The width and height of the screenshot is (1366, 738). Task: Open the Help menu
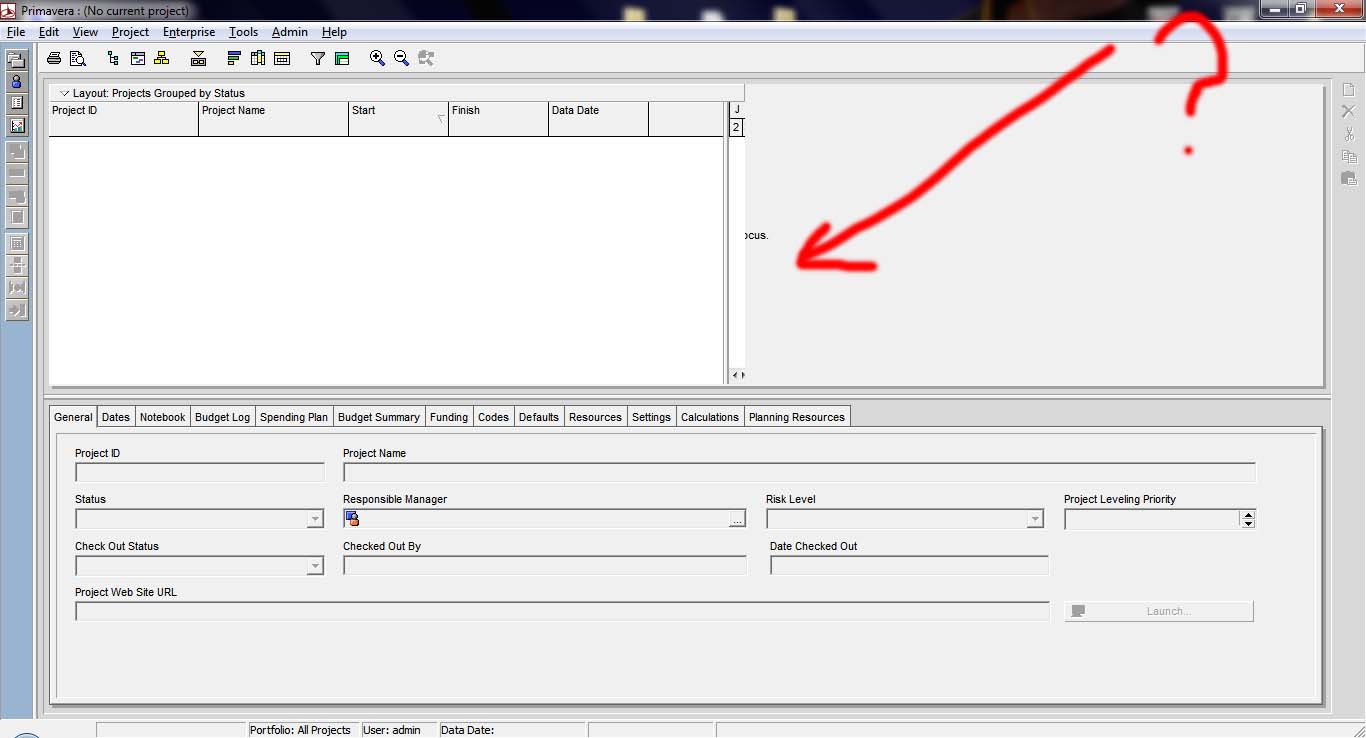(334, 32)
